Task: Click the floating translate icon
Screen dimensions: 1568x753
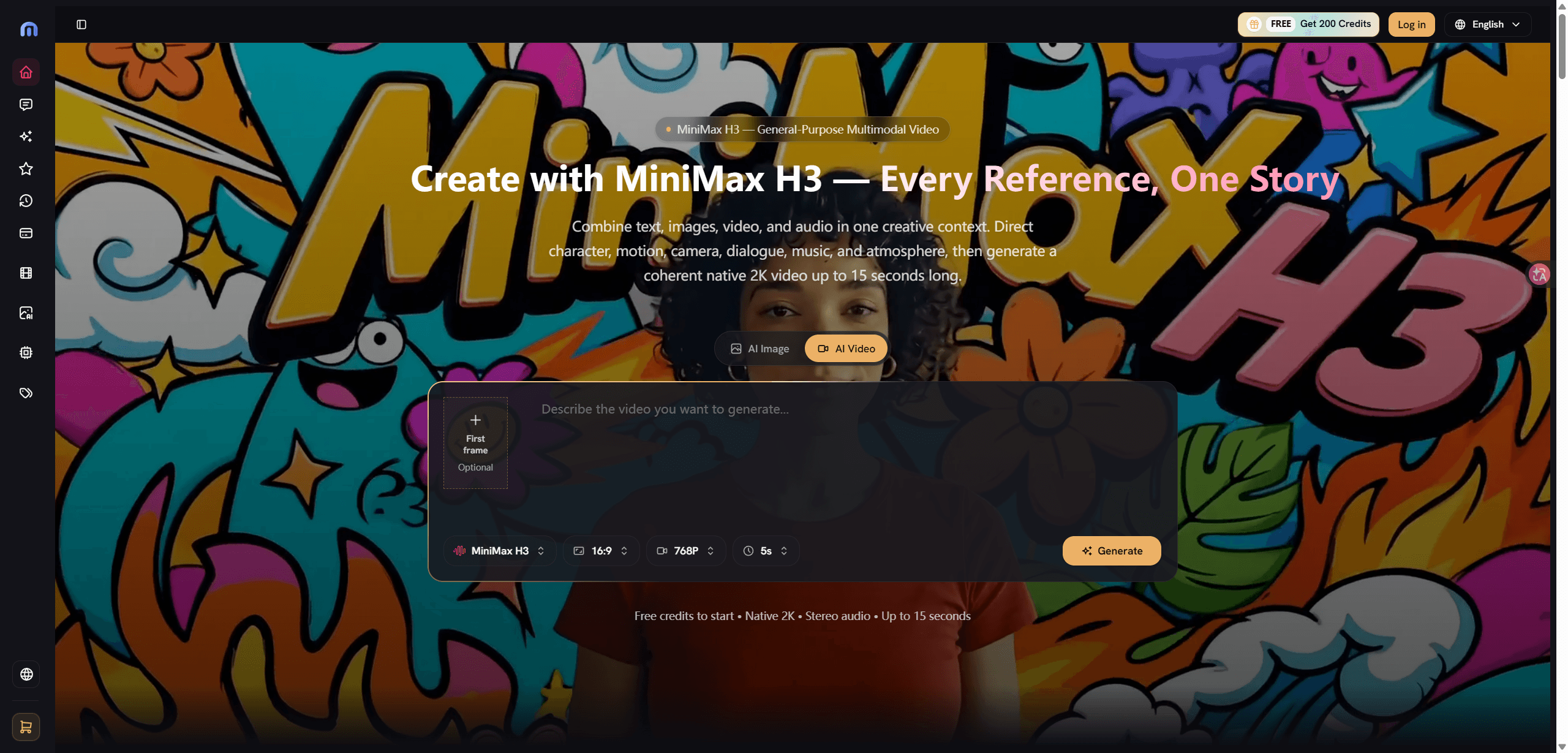Action: pos(1539,274)
